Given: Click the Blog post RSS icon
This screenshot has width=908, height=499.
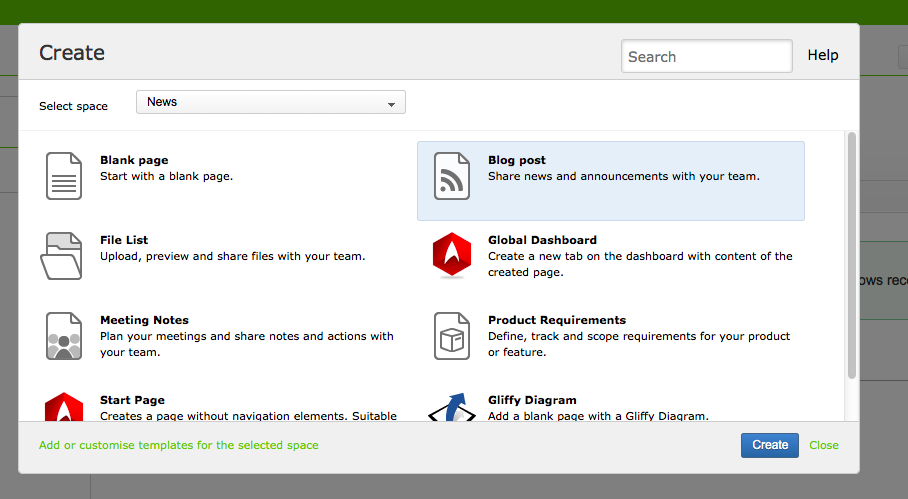Looking at the screenshot, I should (452, 176).
